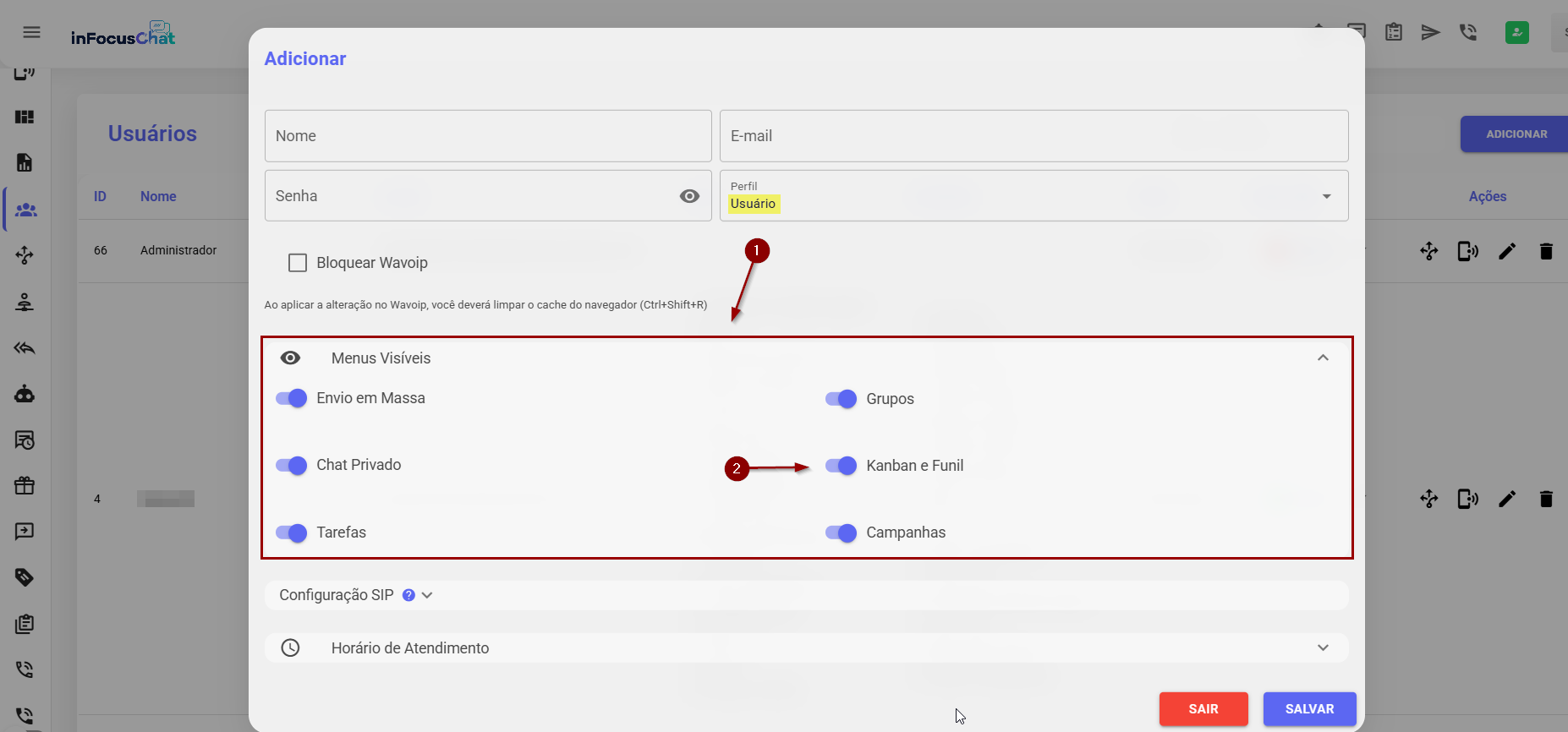Click the Nome input field
This screenshot has width=1568, height=732.
point(487,136)
